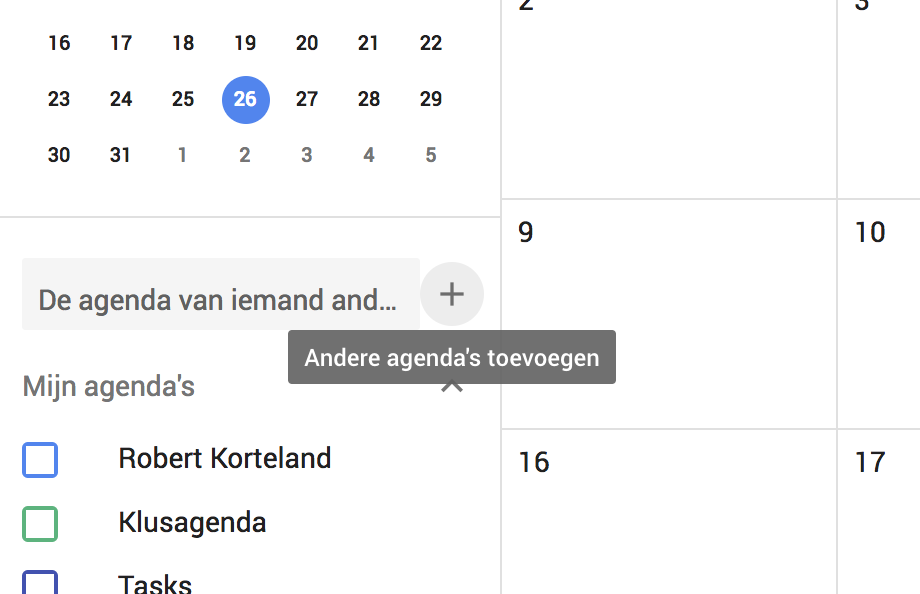This screenshot has width=920, height=594.
Task: Click the plus icon to add other calendars
Action: point(452,295)
